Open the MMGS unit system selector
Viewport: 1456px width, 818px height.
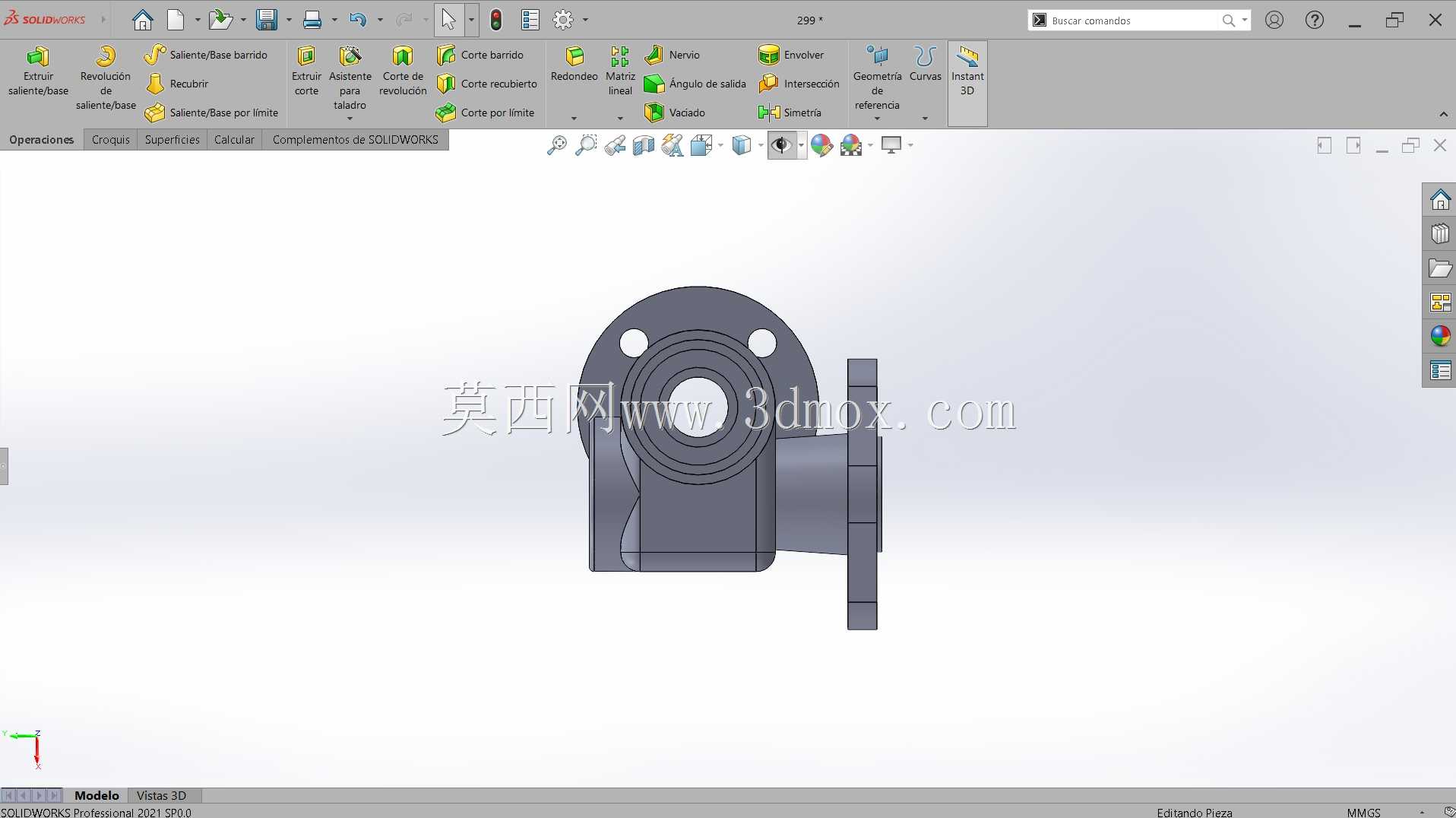[x=1364, y=812]
